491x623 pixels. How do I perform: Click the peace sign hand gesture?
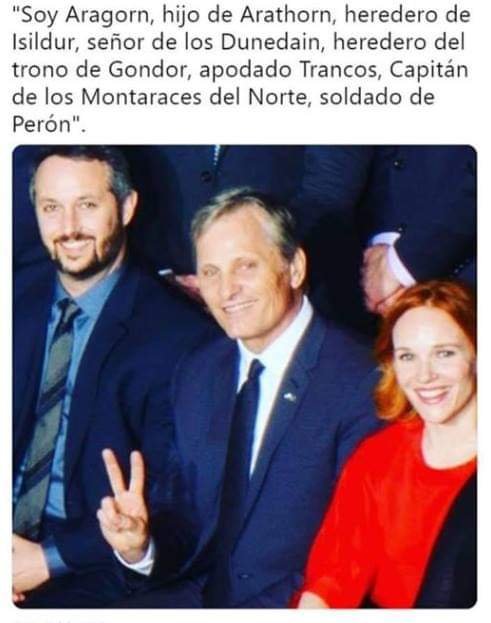(x=125, y=507)
